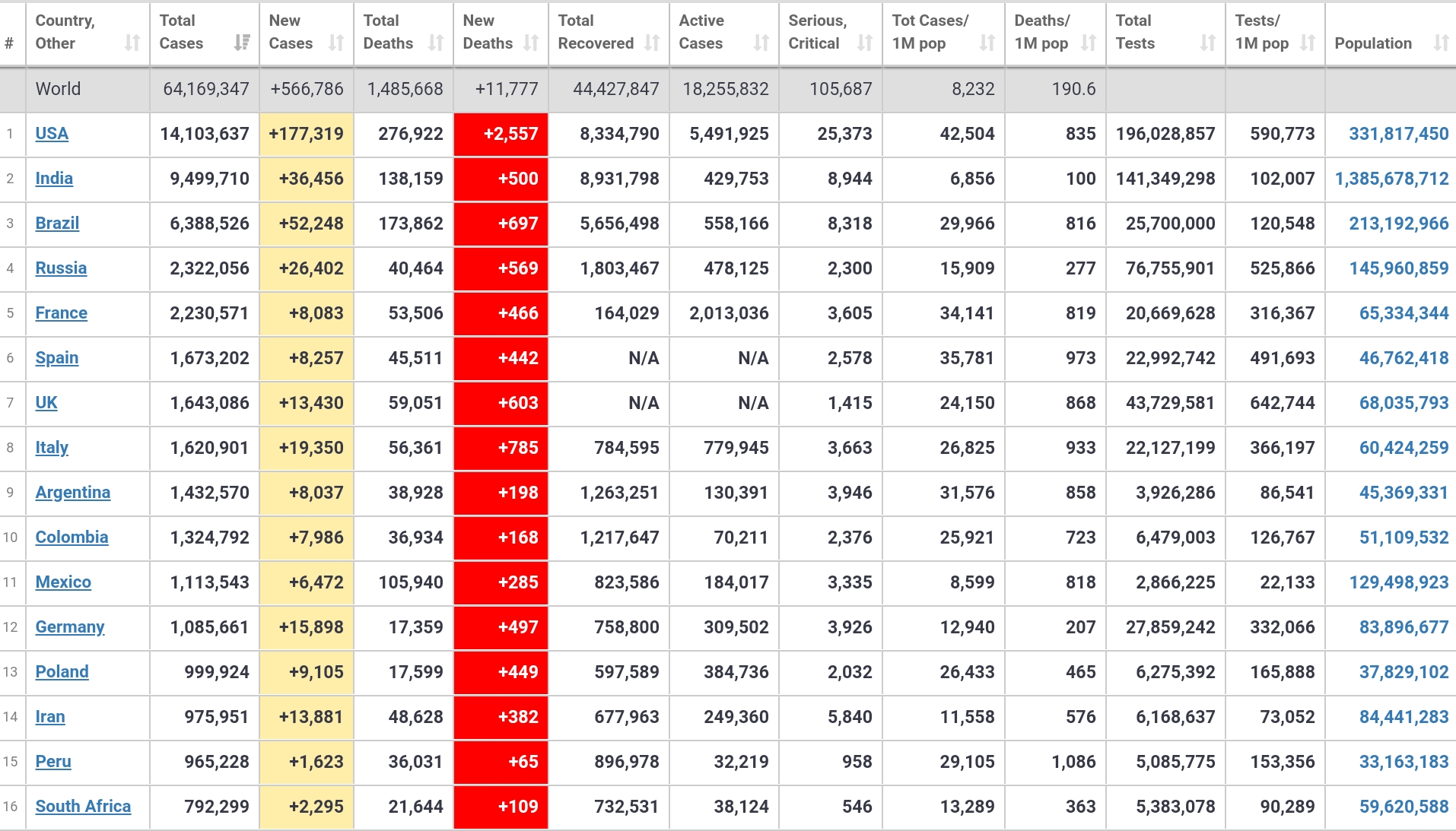1456x831 pixels.
Task: Sort by Active Cases arrows icon
Action: pyautogui.click(x=761, y=43)
